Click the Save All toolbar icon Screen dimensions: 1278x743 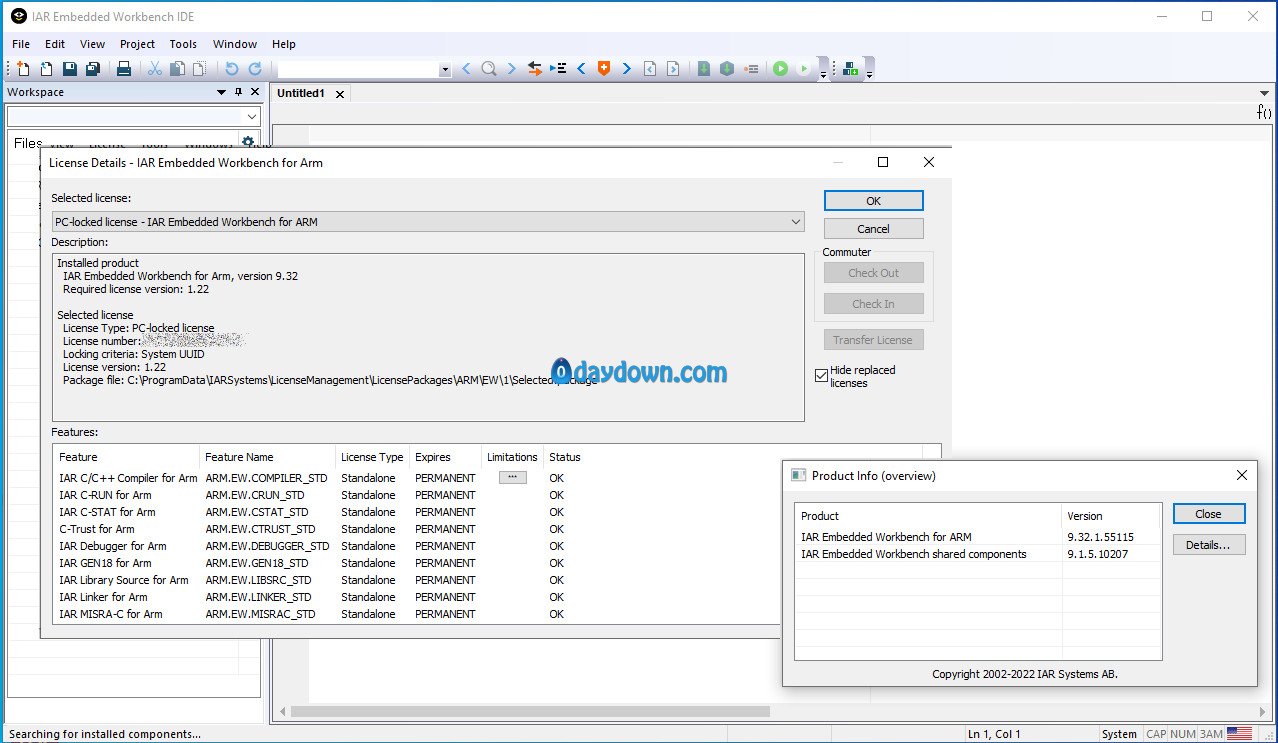pos(93,69)
